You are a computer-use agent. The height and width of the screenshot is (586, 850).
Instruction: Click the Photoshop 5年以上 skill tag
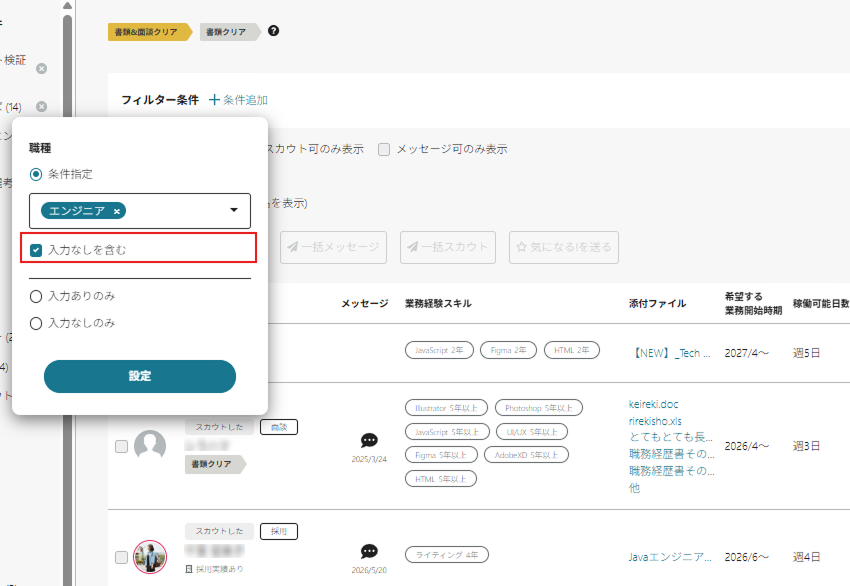[x=539, y=408]
